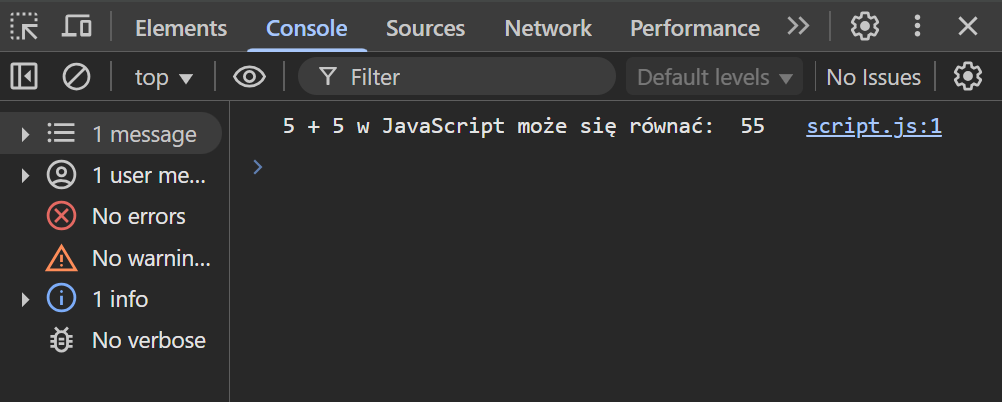Open the Performance tab
The height and width of the screenshot is (402, 1002).
(x=695, y=28)
